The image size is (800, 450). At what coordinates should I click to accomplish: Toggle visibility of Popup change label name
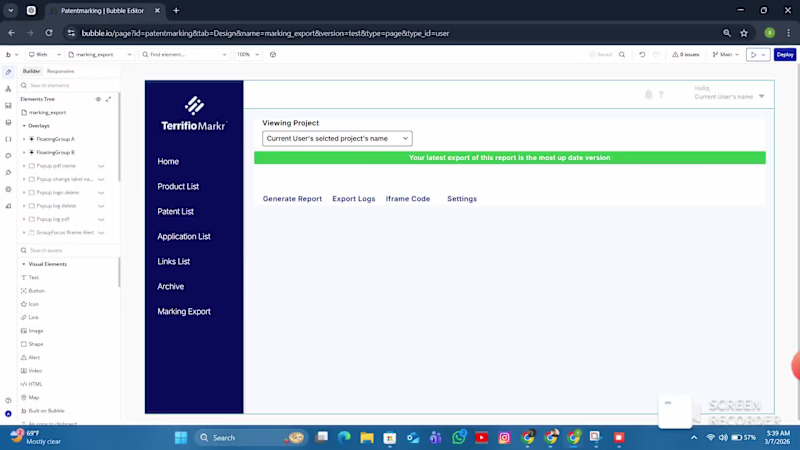tap(101, 179)
